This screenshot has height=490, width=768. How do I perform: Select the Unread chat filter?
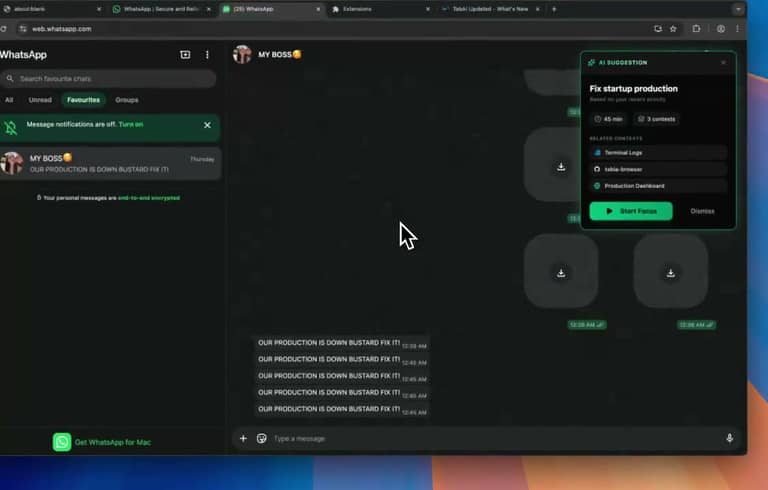click(x=40, y=100)
